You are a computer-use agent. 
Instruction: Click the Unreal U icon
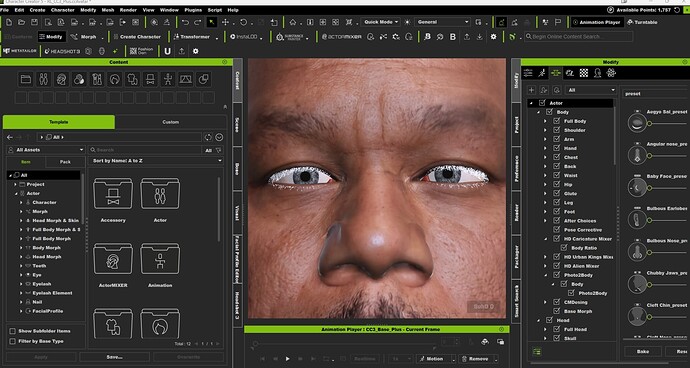[167, 51]
